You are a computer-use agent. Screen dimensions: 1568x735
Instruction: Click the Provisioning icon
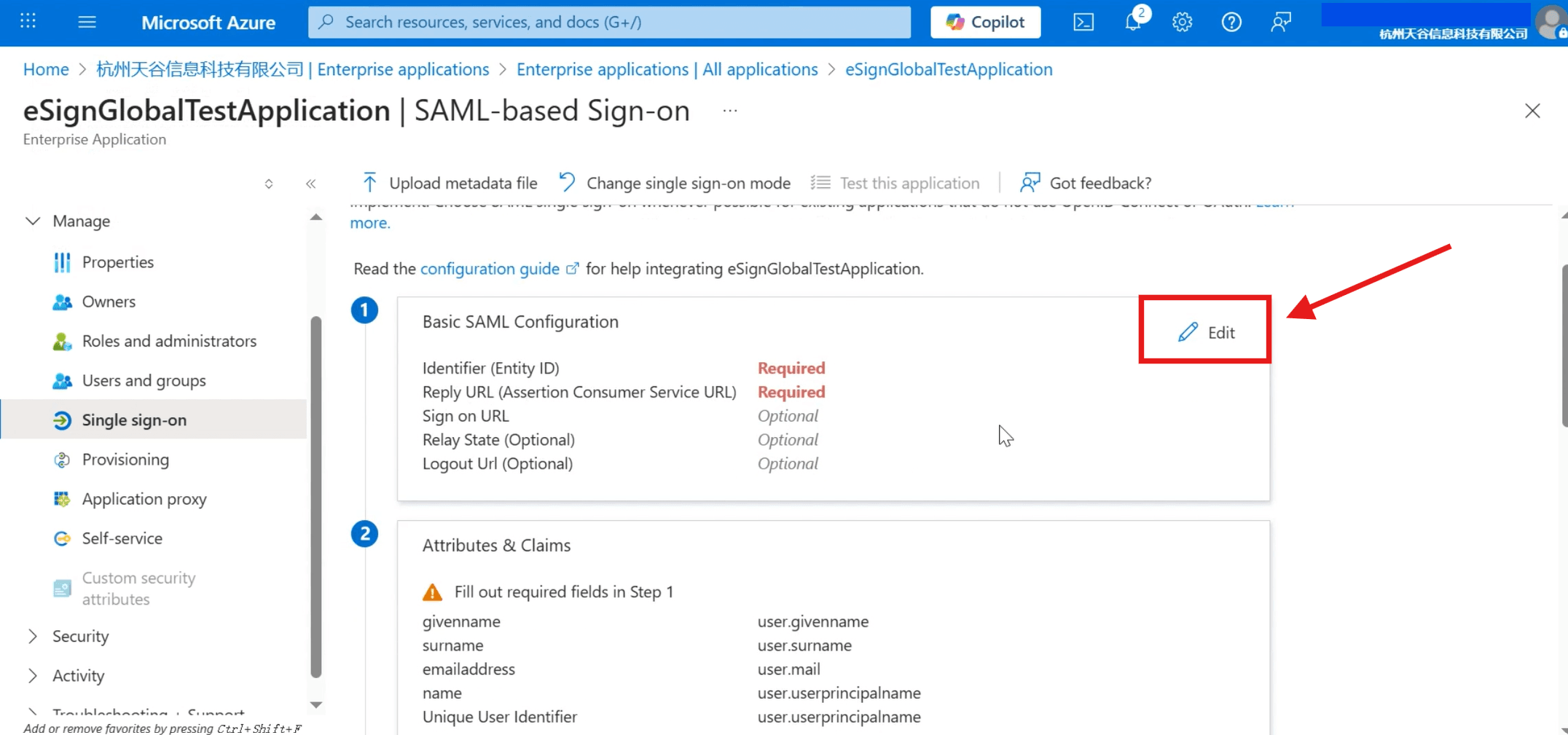[62, 460]
